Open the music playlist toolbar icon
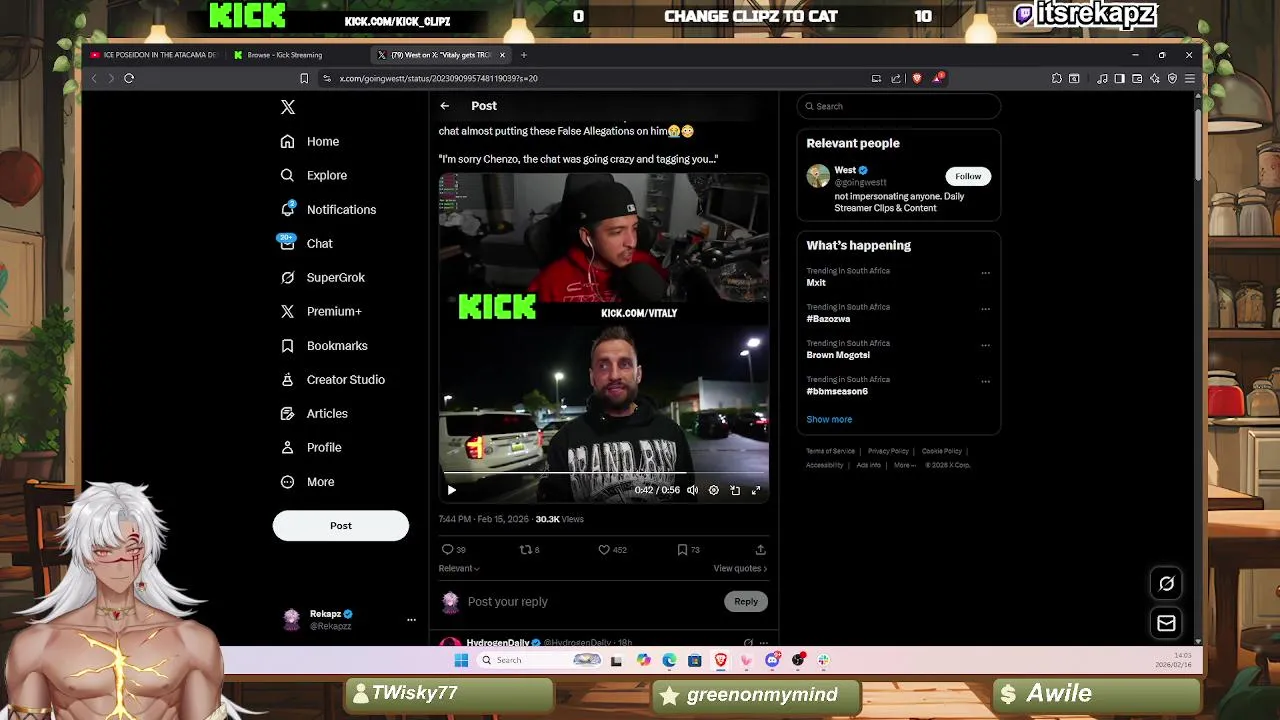The width and height of the screenshot is (1280, 720). [x=1102, y=78]
